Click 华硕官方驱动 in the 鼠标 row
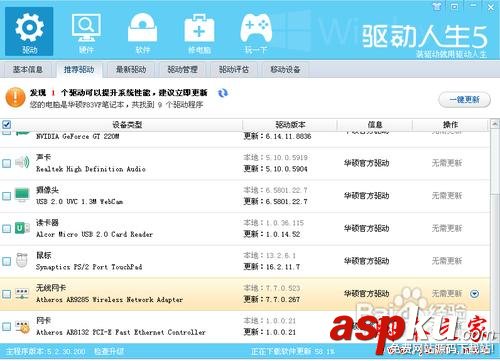The image size is (500, 361). [x=366, y=261]
